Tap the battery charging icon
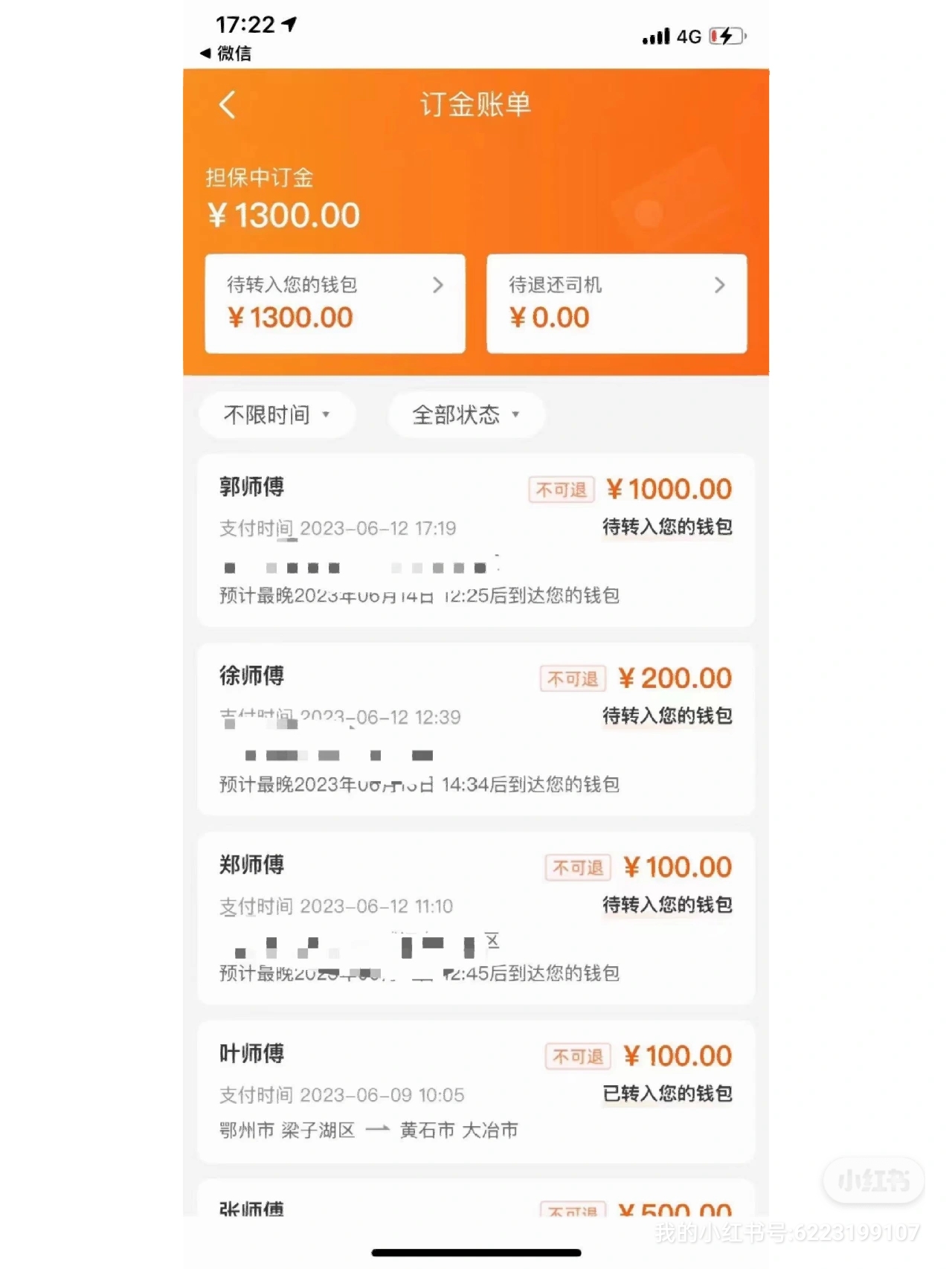The image size is (952, 1269). click(x=727, y=36)
